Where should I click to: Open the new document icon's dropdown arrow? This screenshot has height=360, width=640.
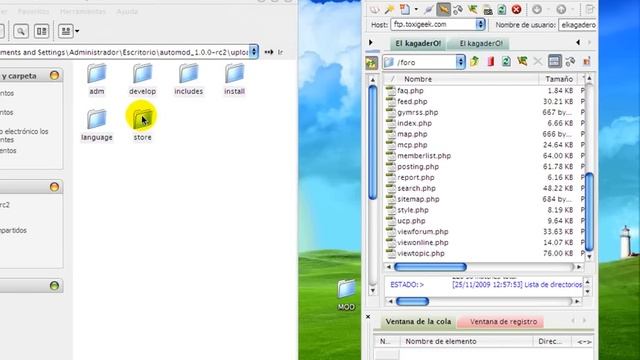coord(416,9)
